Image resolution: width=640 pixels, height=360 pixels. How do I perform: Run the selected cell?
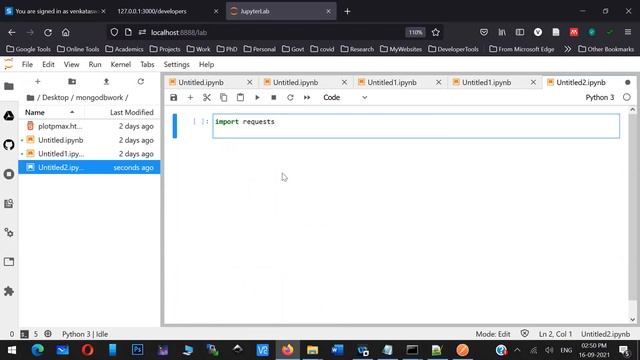257,98
